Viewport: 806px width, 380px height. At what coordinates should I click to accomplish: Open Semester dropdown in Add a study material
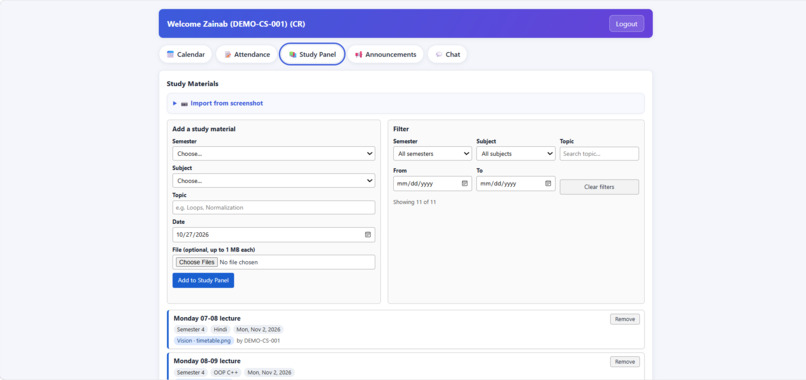273,153
